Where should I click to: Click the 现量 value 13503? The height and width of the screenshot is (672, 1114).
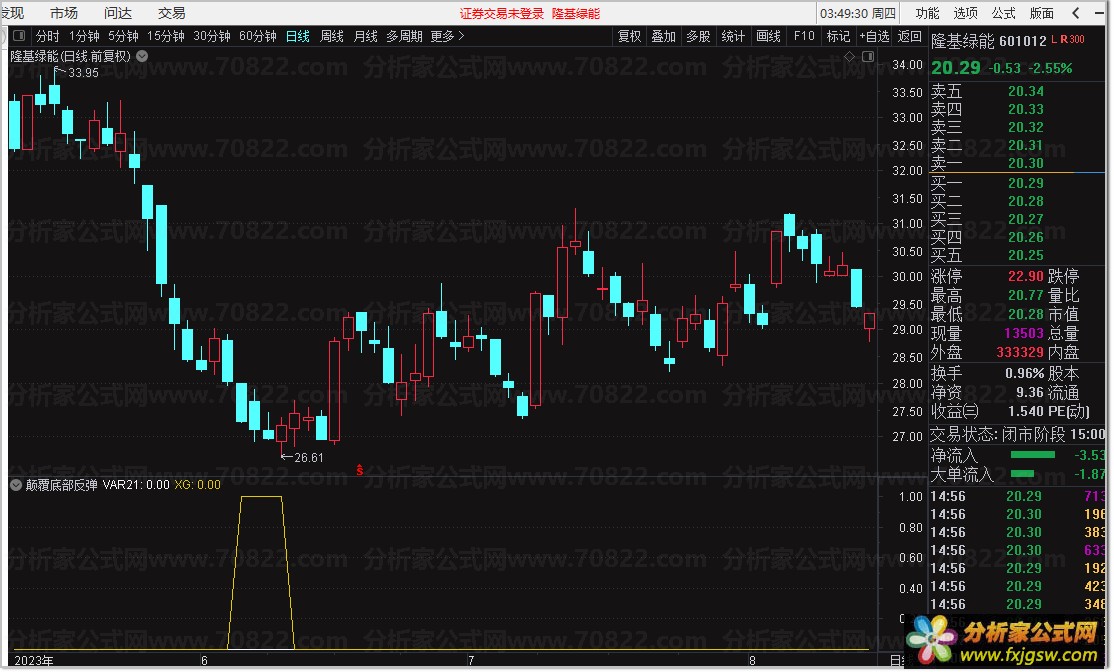pyautogui.click(x=1024, y=333)
